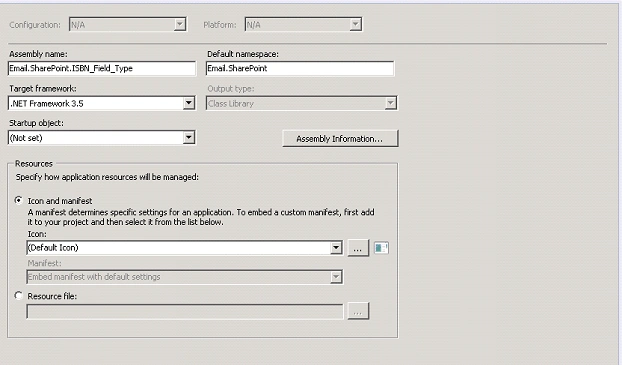Click the 'Manifest:' label
The width and height of the screenshot is (622, 365).
click(44, 263)
